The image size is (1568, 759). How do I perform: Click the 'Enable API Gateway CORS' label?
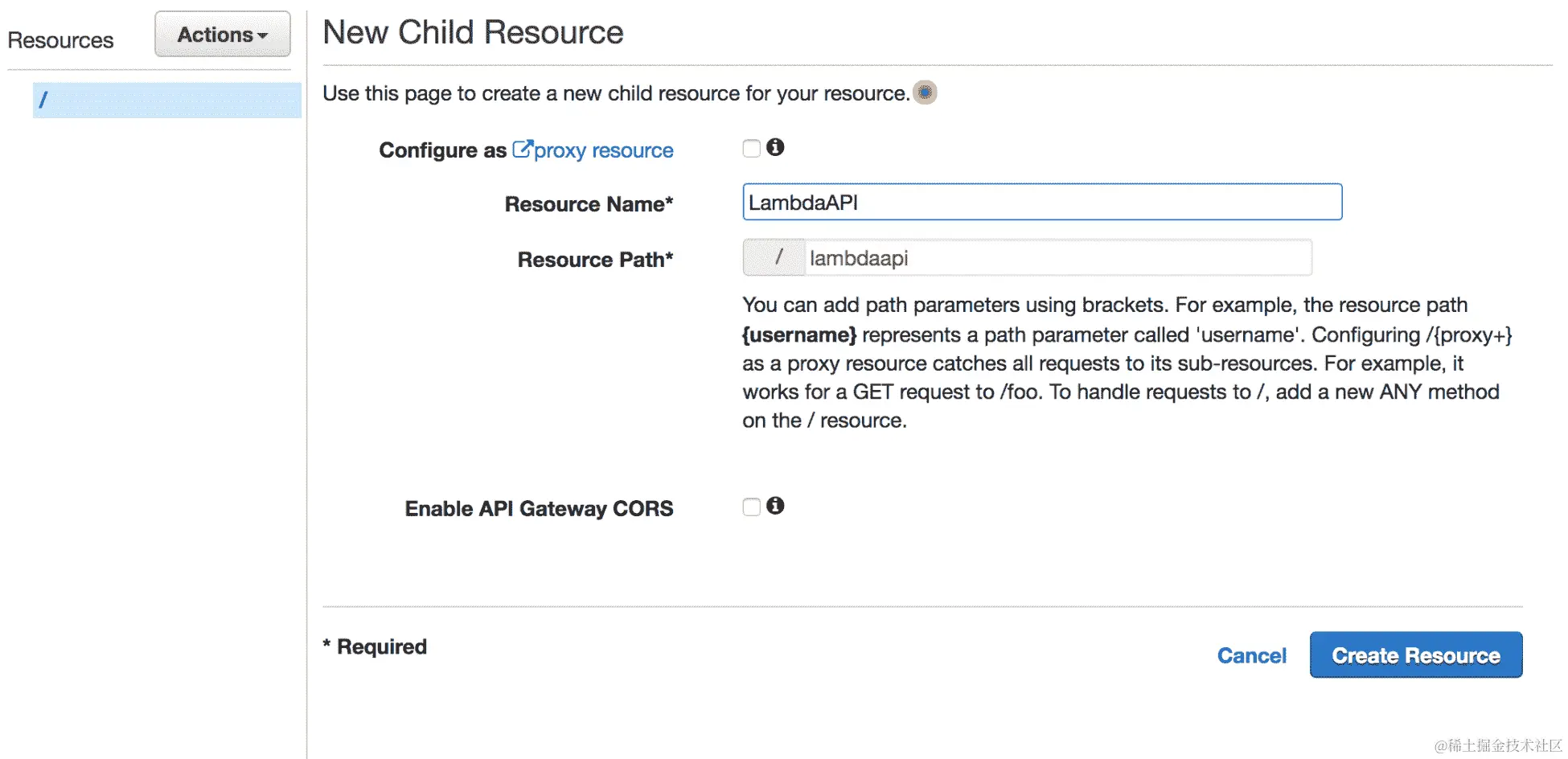pyautogui.click(x=539, y=509)
